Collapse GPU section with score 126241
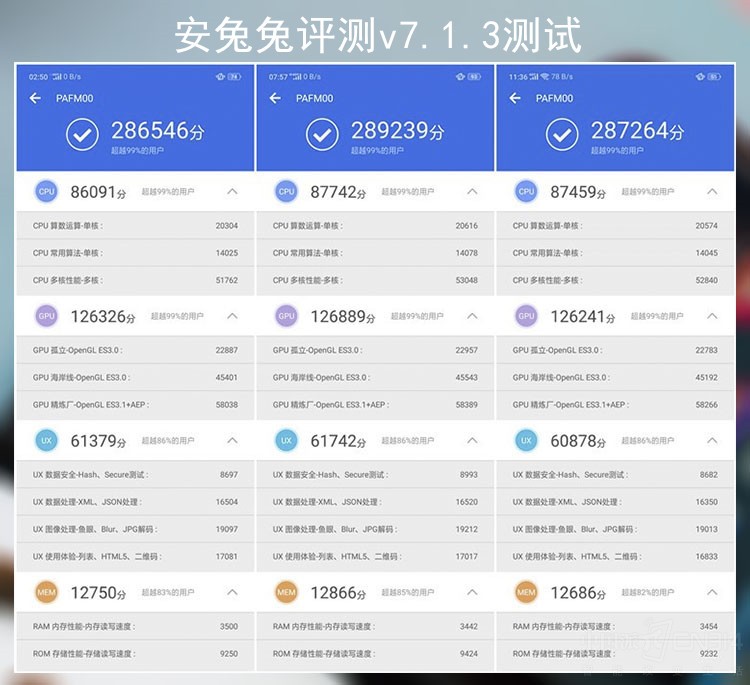750x685 pixels. pos(712,316)
